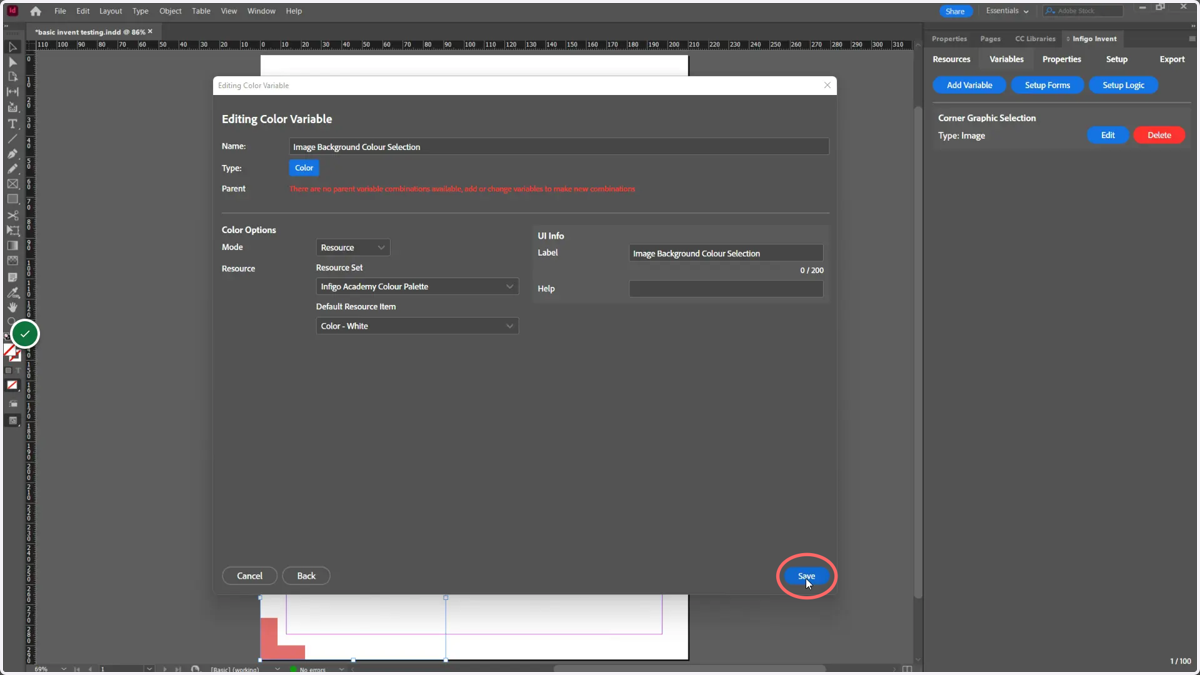Click the variable Name input field

[559, 147]
